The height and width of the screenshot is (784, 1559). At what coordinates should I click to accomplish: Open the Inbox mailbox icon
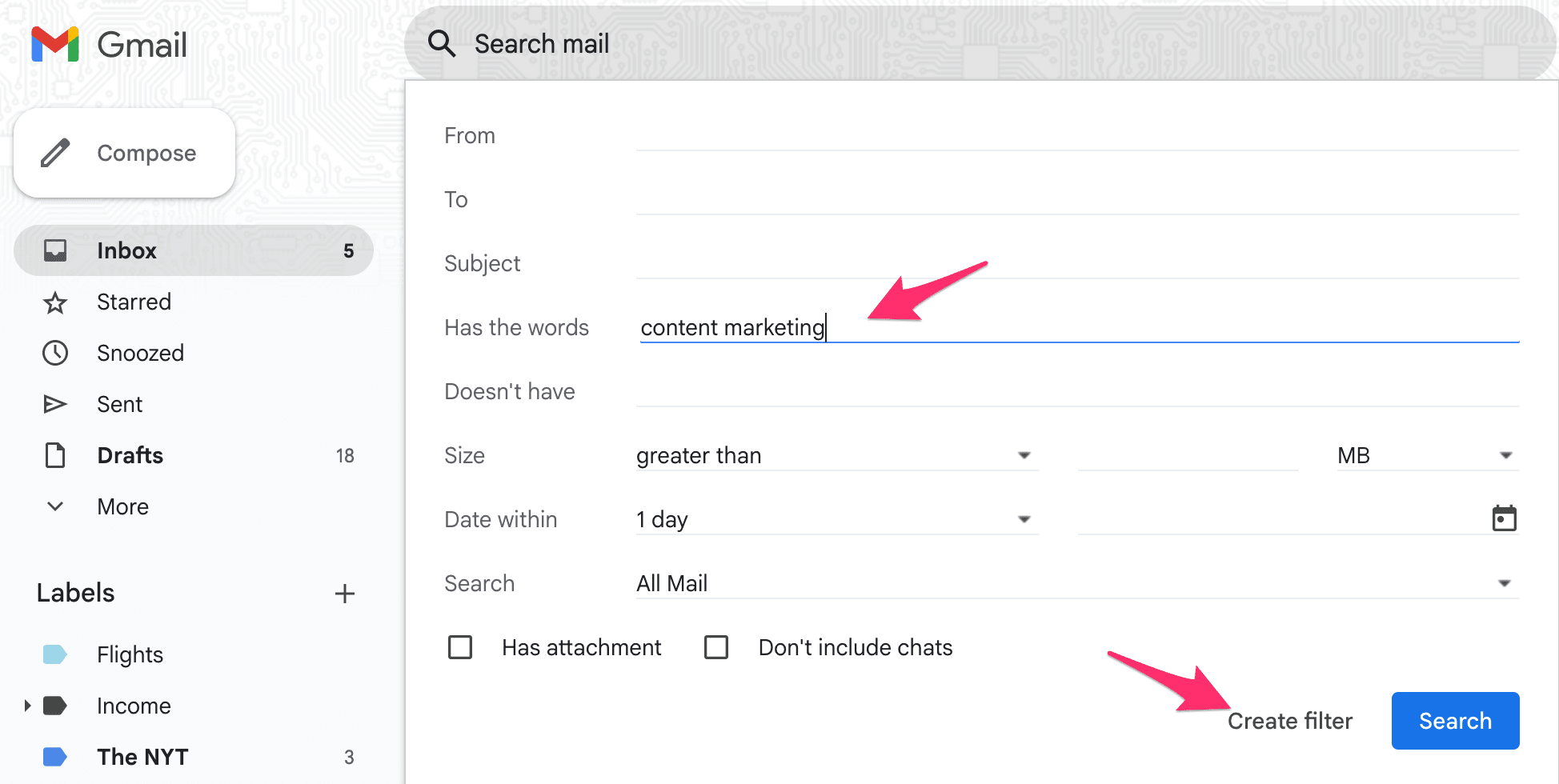pos(55,250)
